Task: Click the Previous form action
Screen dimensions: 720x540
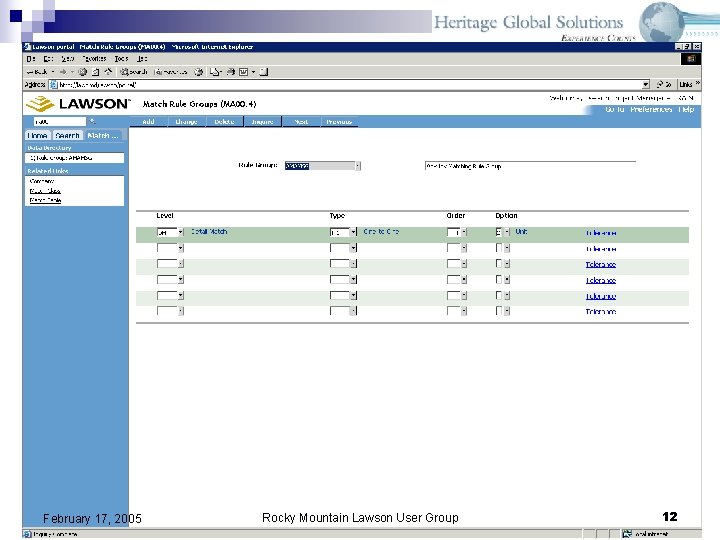Action: 339,122
